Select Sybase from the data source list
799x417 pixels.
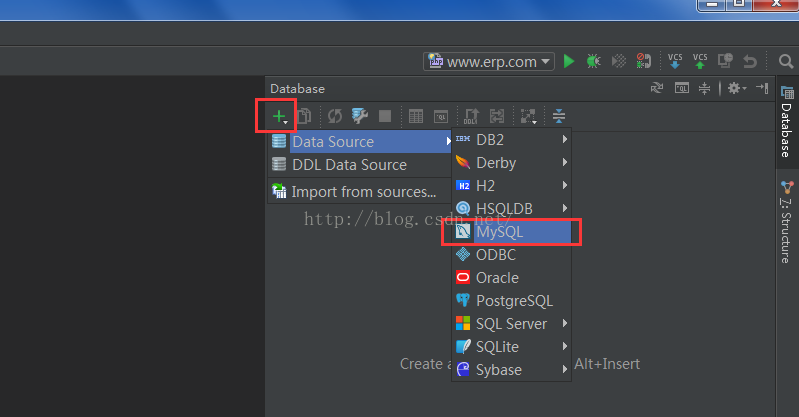[511, 370]
